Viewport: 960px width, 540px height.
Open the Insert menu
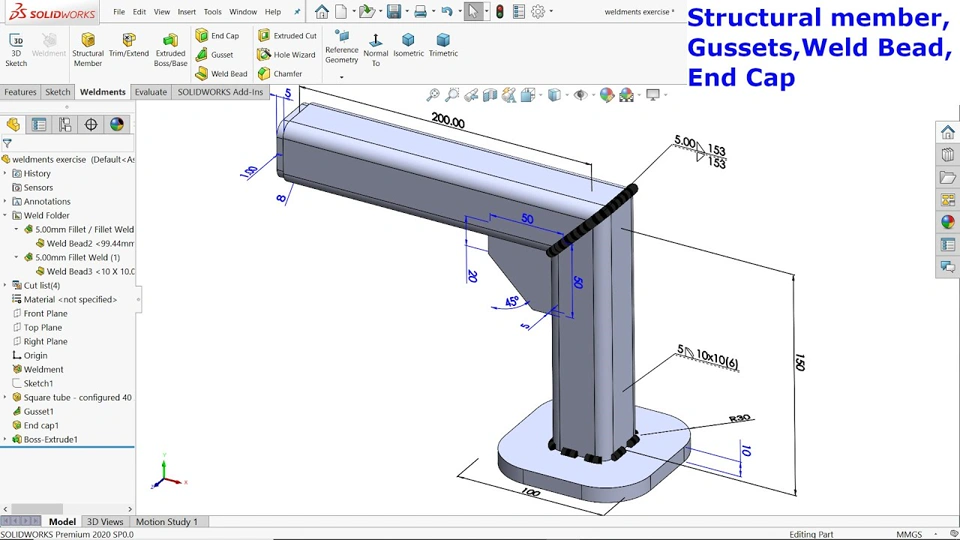coord(187,12)
